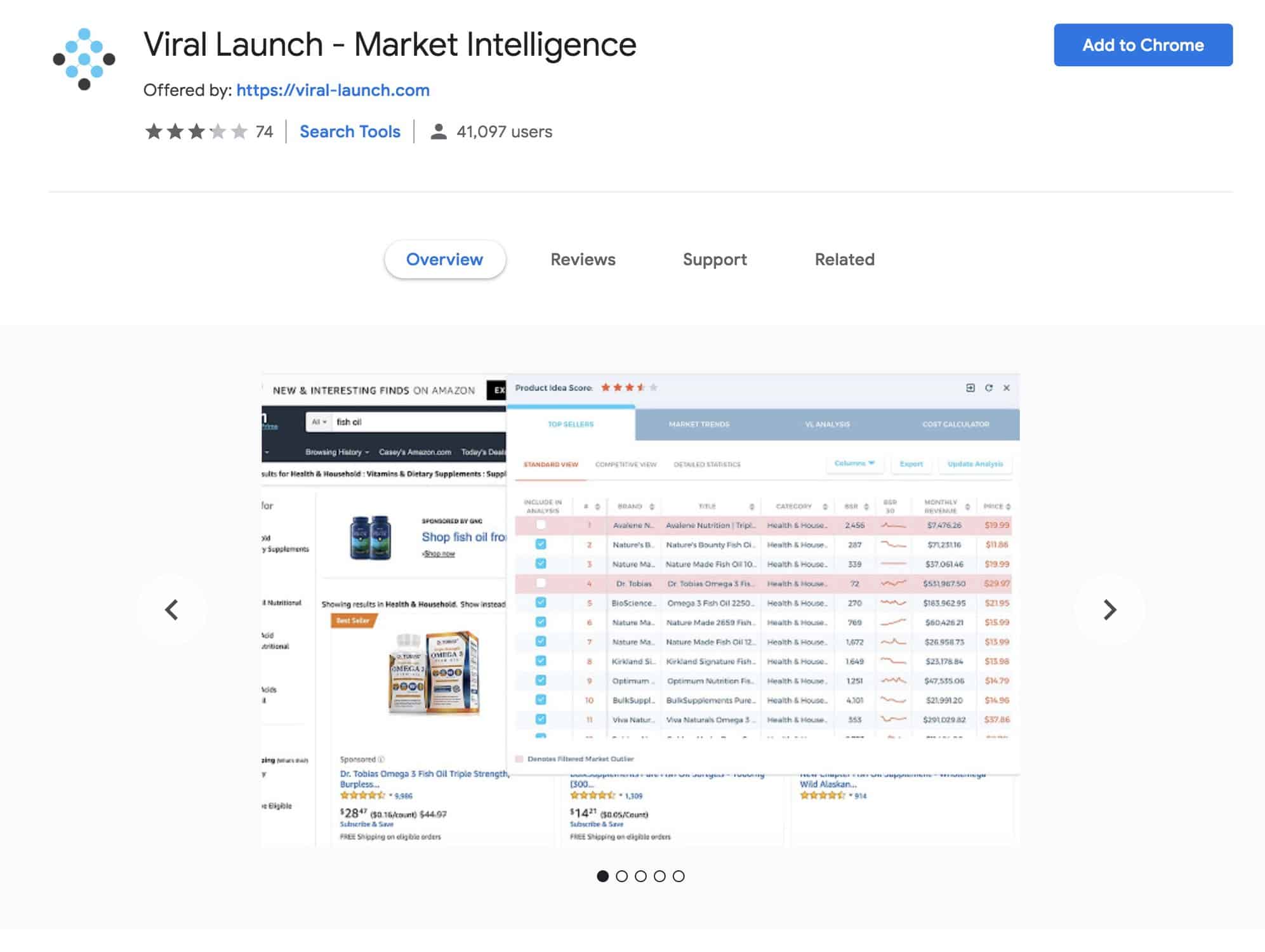Click the Dr. Tobias Omega 3 product image
1265x952 pixels.
[x=435, y=672]
